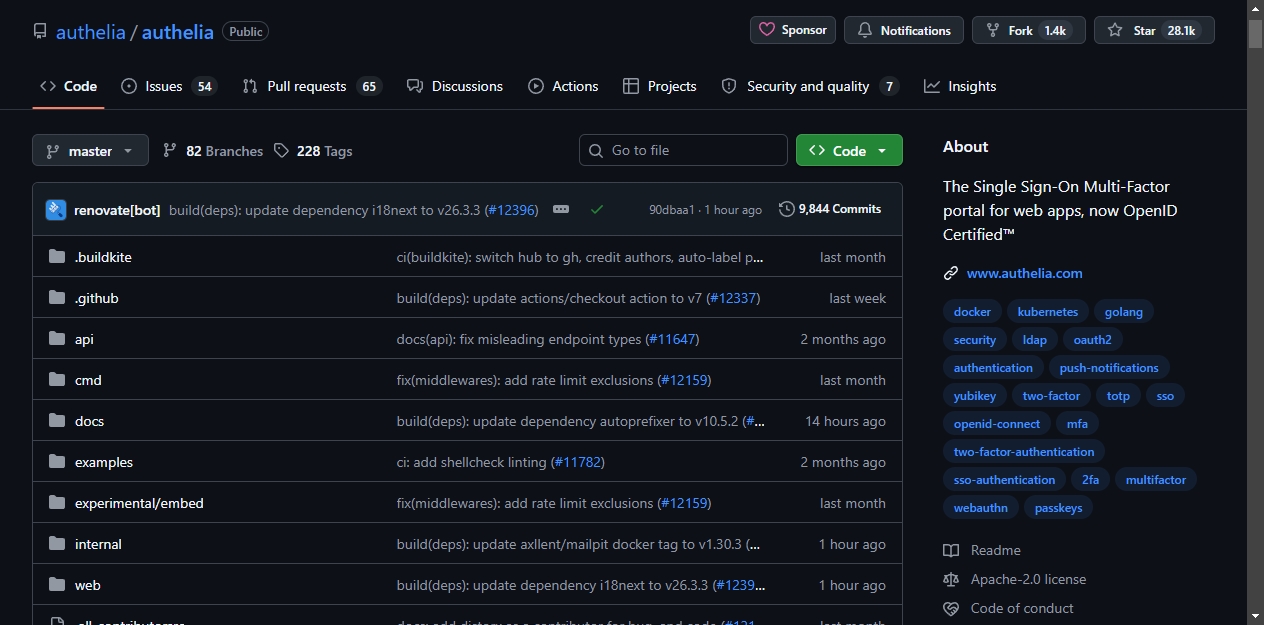This screenshot has width=1264, height=625.
Task: Open the examples folder
Action: [x=104, y=462]
